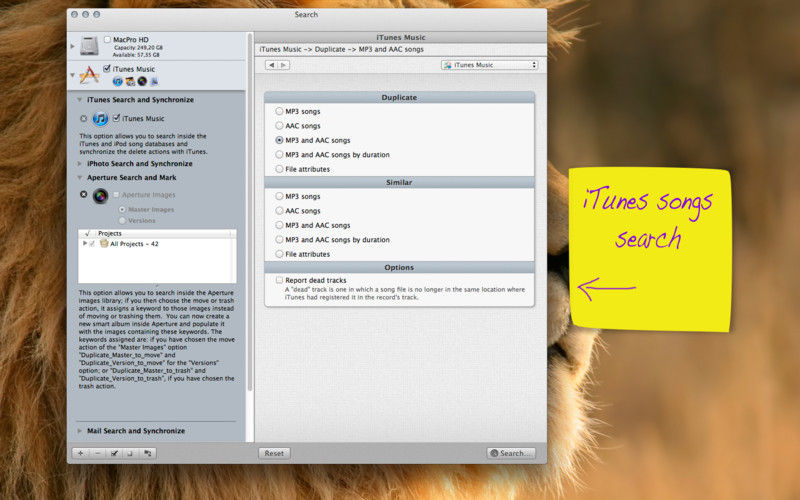
Task: Select Duplicate File attributes radio button
Action: (x=279, y=169)
